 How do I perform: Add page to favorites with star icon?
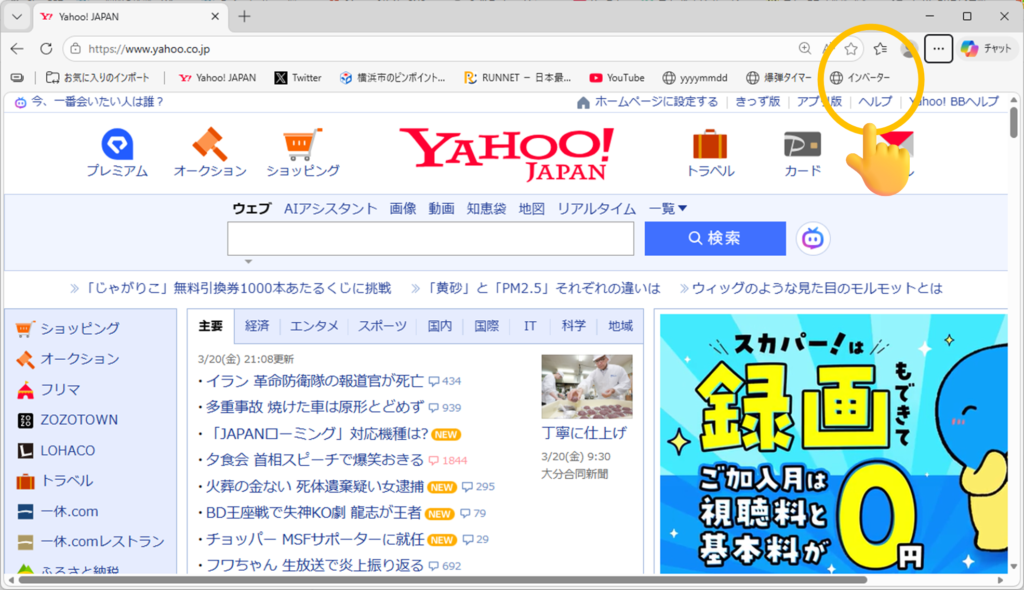[x=851, y=48]
